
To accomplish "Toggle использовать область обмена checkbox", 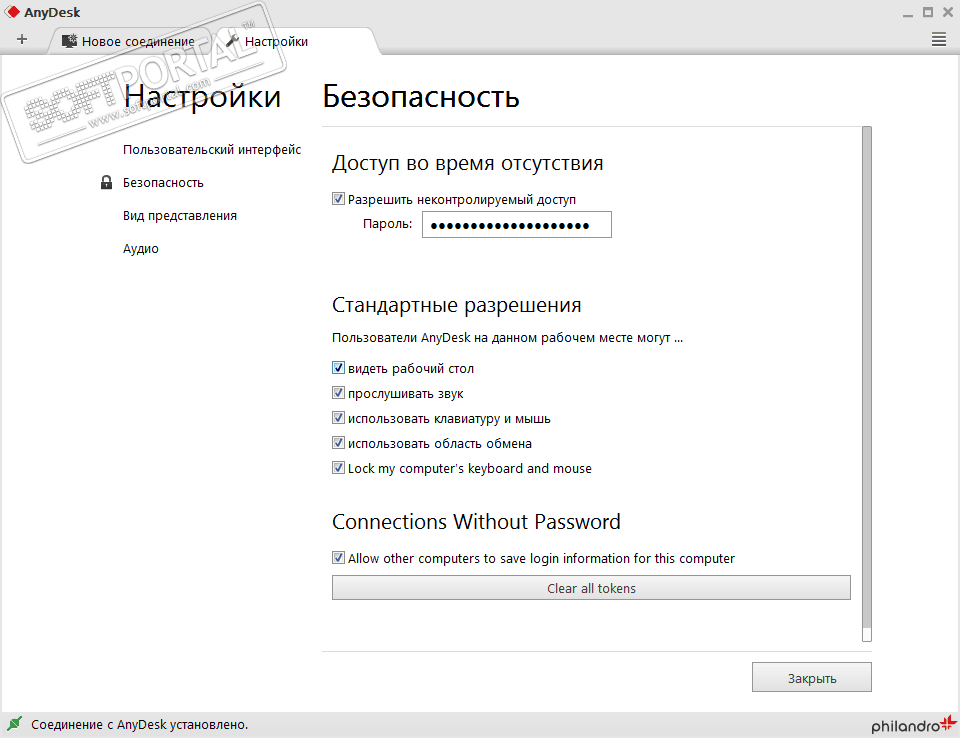I will click(338, 442).
